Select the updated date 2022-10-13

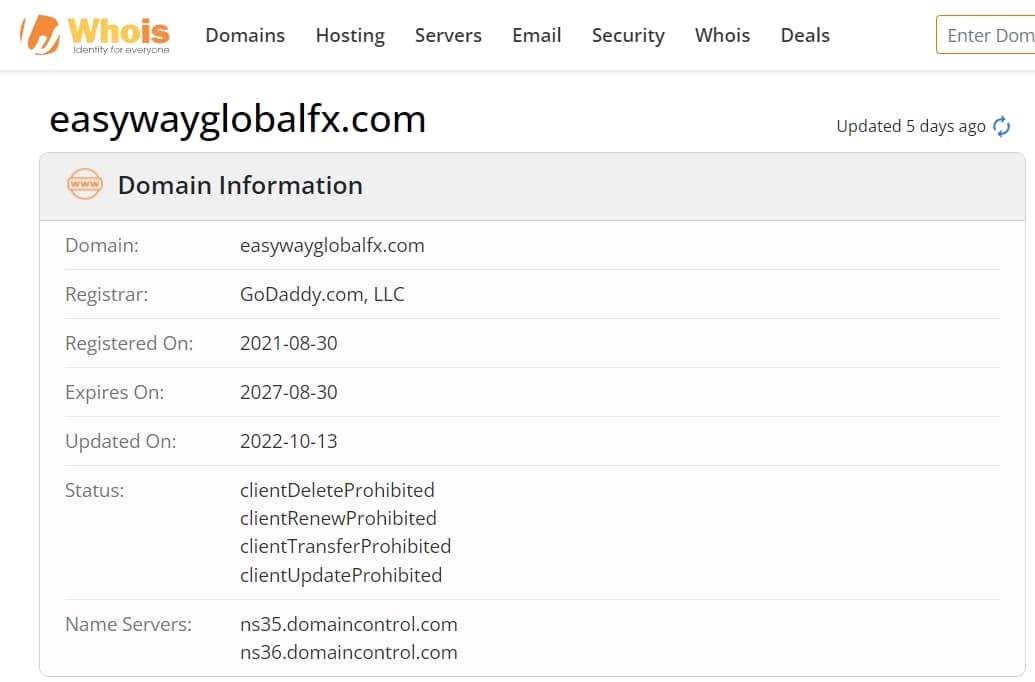click(x=288, y=441)
